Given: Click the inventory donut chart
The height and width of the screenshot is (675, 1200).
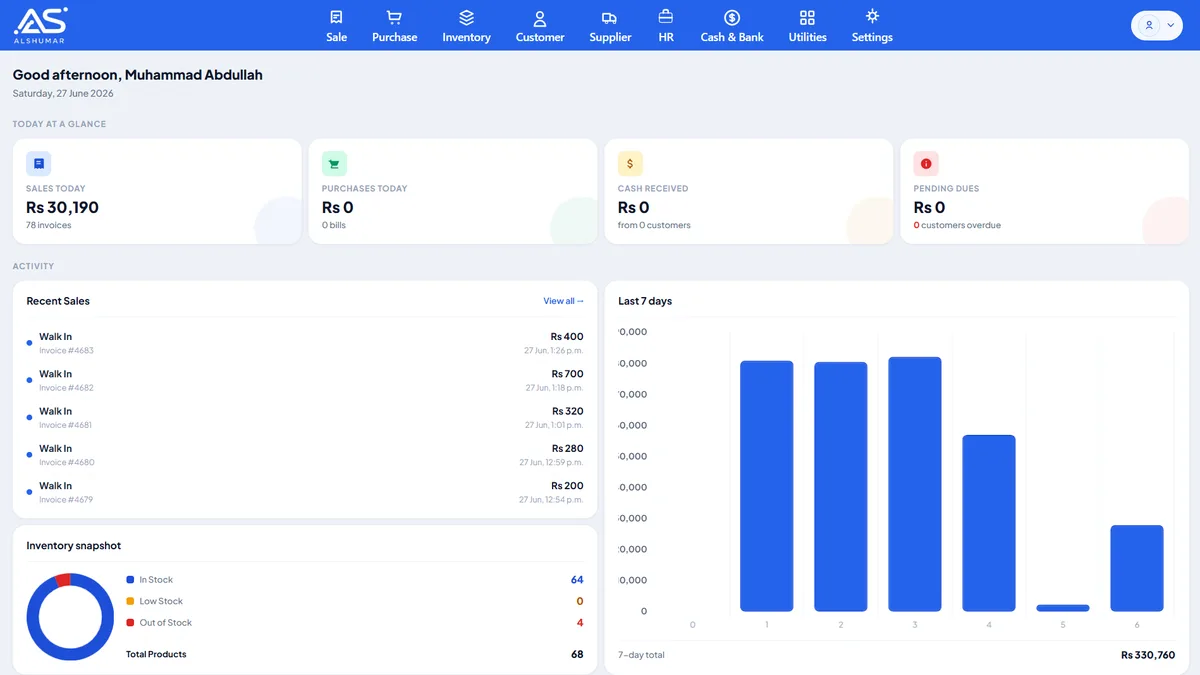Looking at the screenshot, I should (70, 617).
